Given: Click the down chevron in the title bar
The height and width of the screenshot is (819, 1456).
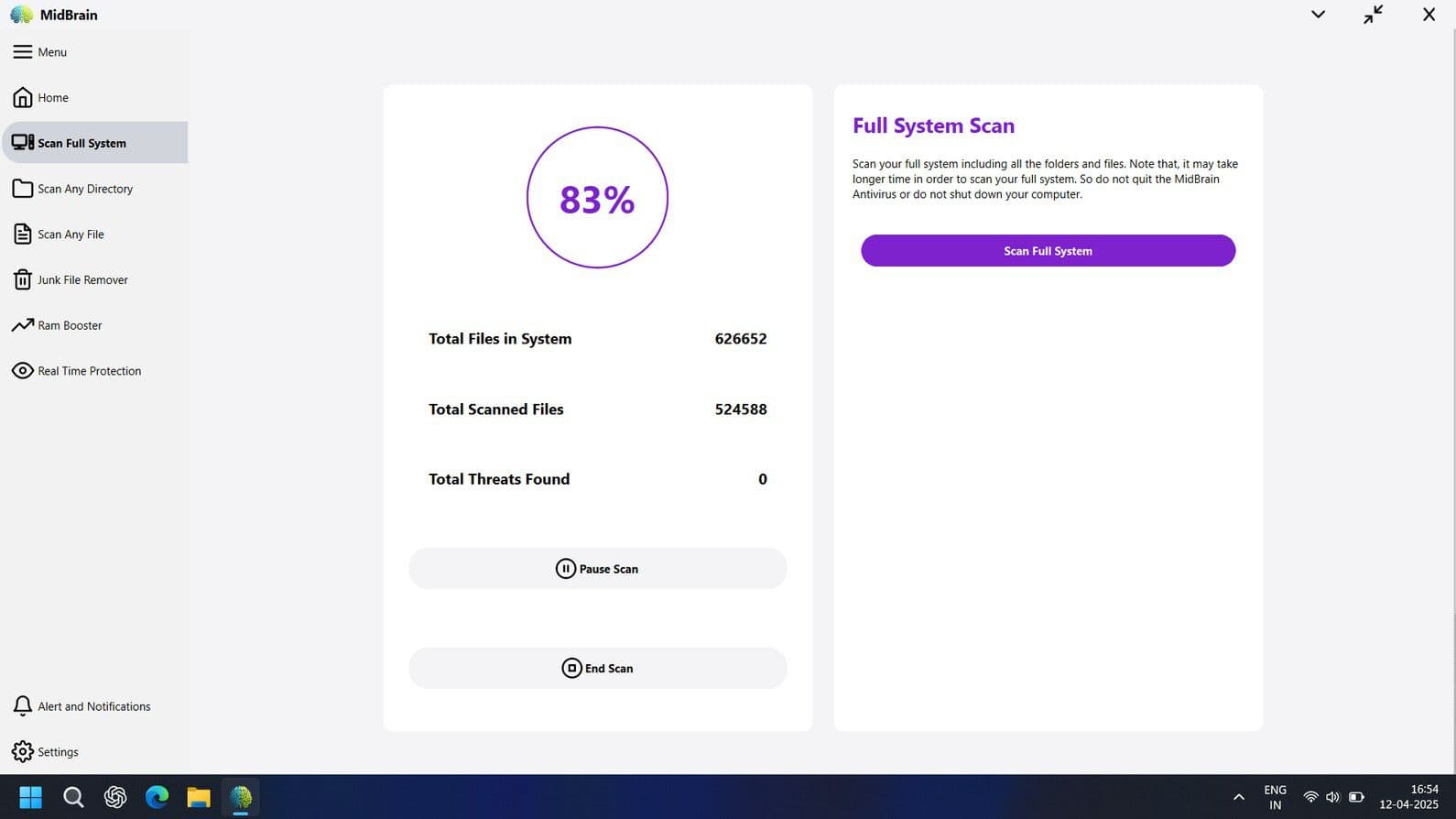Looking at the screenshot, I should (1318, 15).
